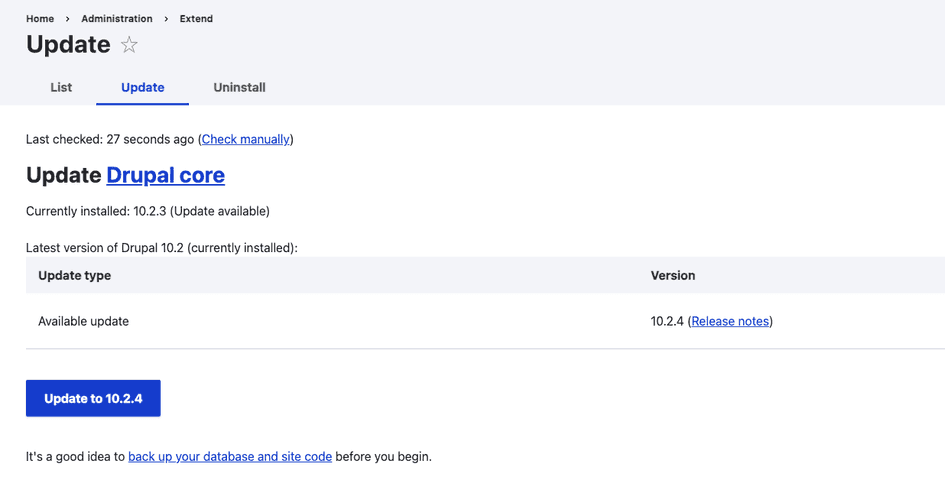Select the Available update cell

click(x=83, y=321)
